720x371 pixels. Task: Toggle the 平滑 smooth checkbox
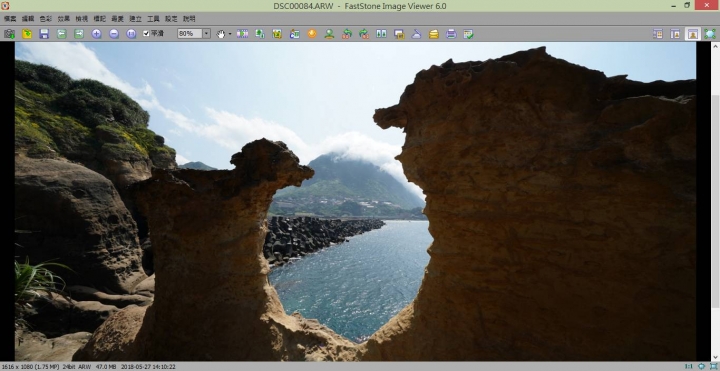coord(153,34)
